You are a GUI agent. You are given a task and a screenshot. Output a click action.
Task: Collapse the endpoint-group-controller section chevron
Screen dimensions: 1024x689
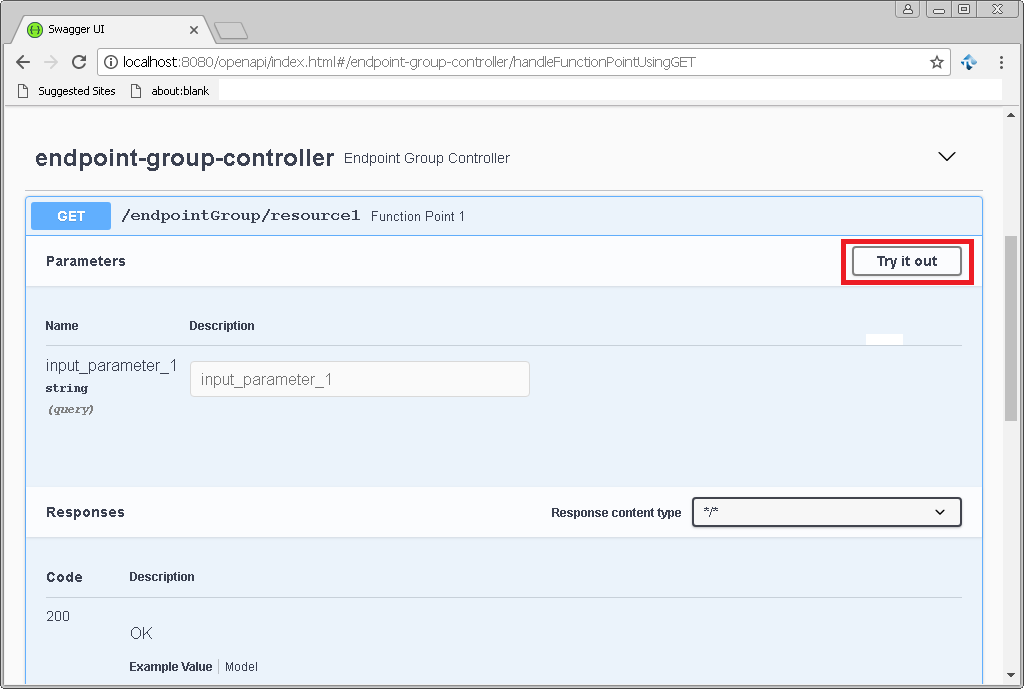947,157
